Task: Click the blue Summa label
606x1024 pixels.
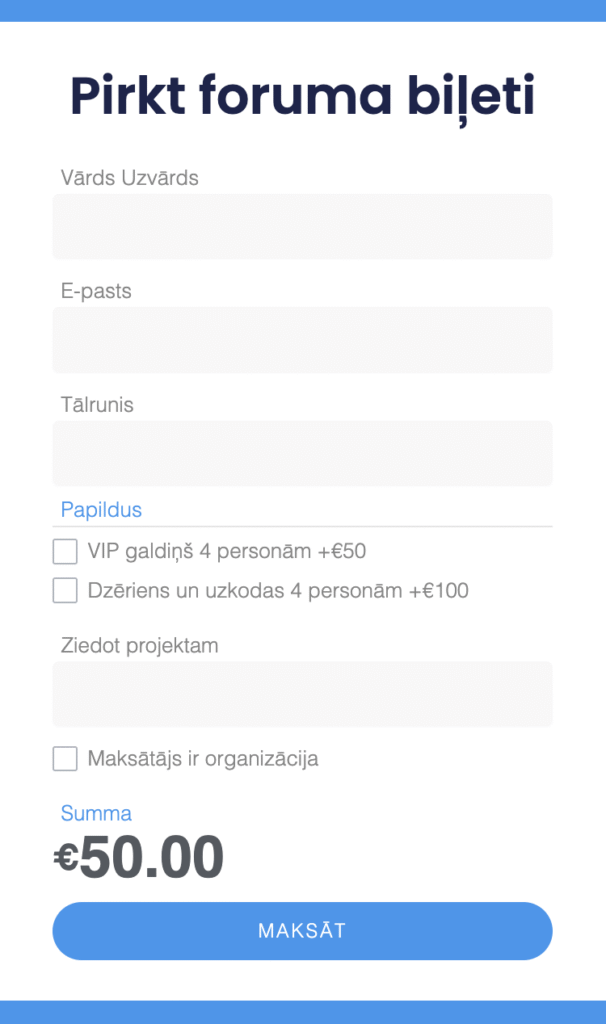Action: pos(96,813)
